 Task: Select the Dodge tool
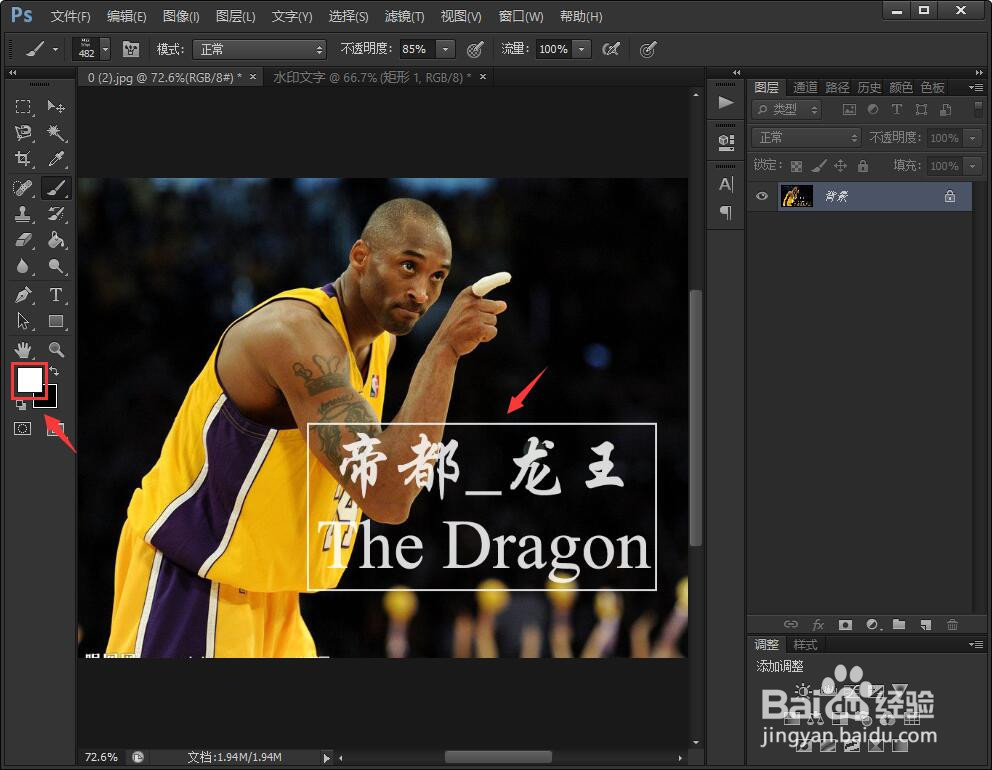[56, 266]
